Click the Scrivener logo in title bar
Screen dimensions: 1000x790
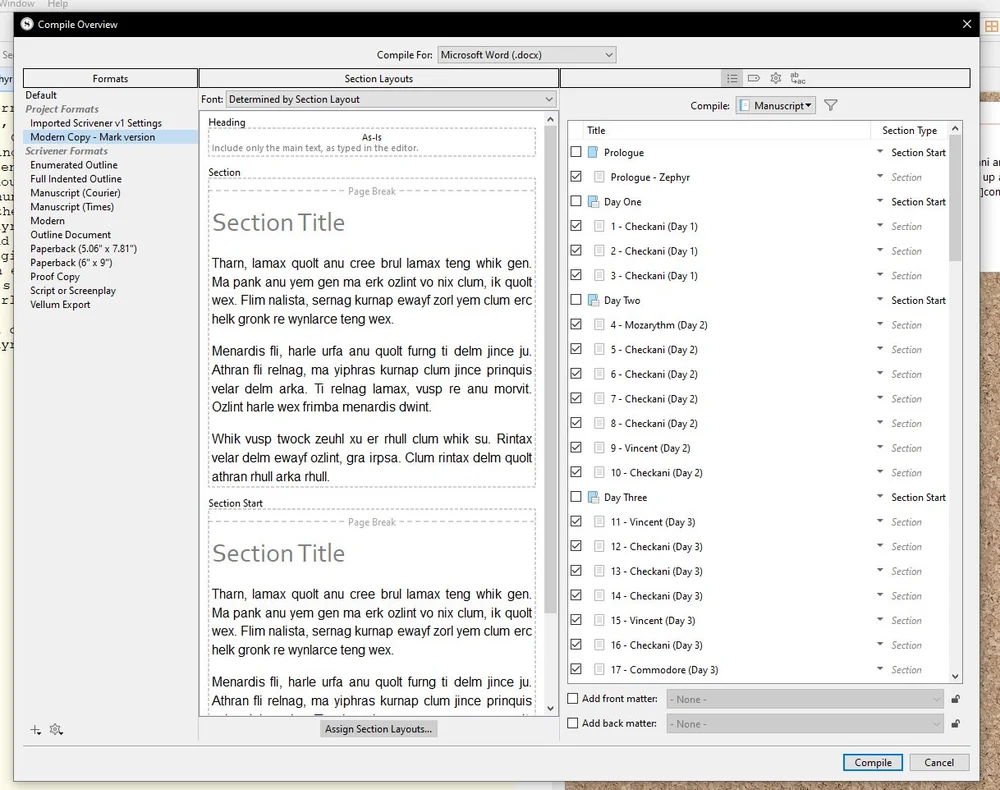(27, 24)
